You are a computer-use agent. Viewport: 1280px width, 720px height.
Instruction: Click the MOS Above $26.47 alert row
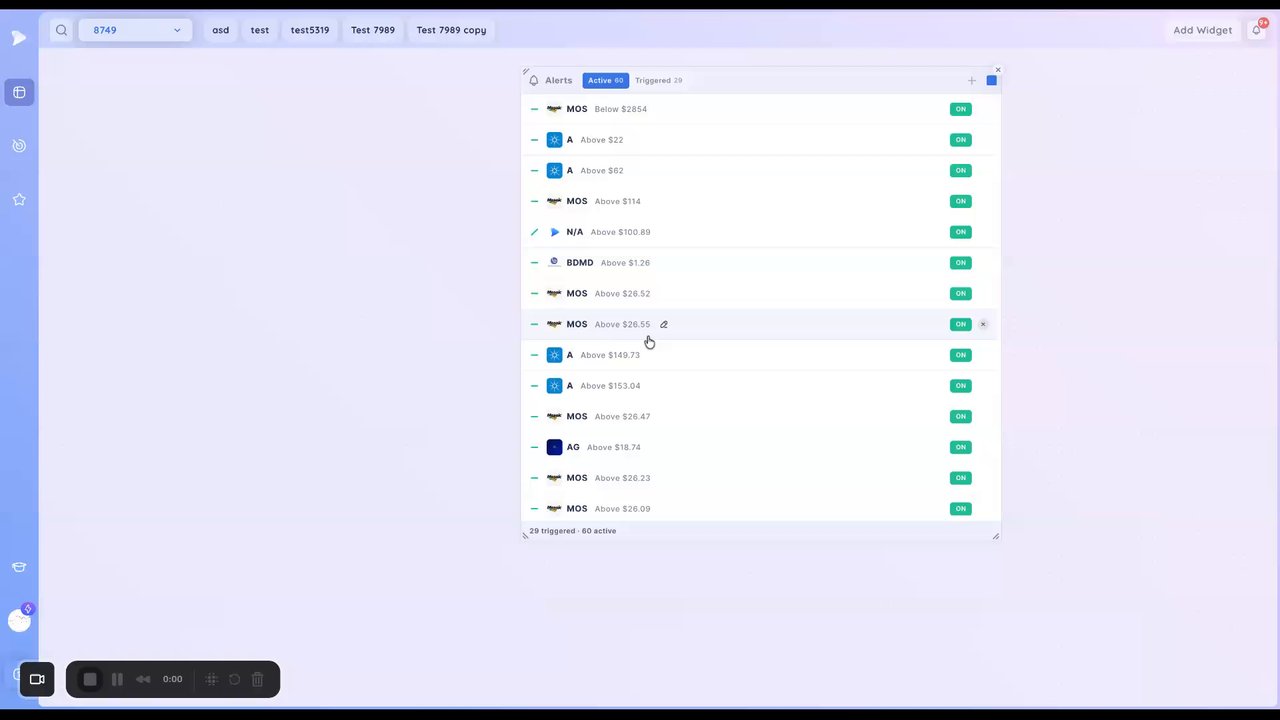pyautogui.click(x=761, y=416)
